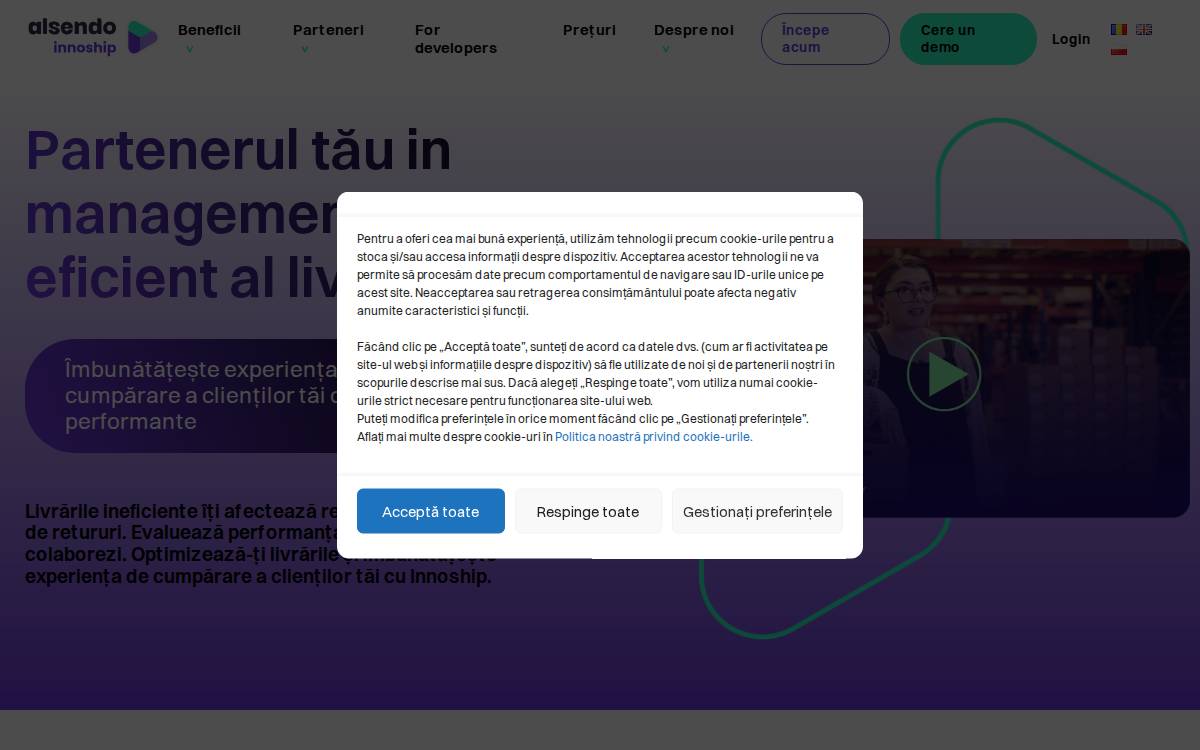The image size is (1200, 750).
Task: Expand the Parteneri chevron
Action: coord(304,49)
